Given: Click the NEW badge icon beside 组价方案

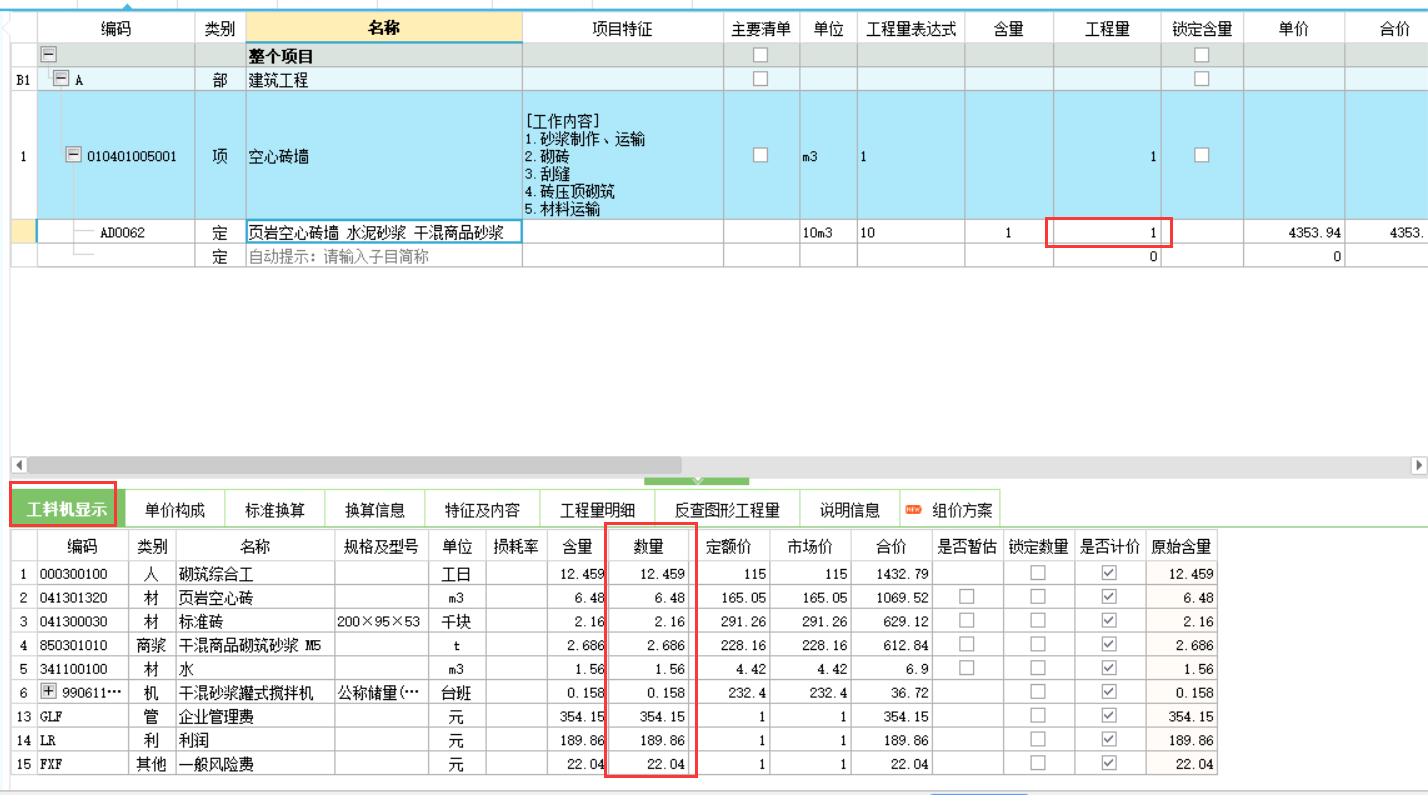Looking at the screenshot, I should [913, 510].
